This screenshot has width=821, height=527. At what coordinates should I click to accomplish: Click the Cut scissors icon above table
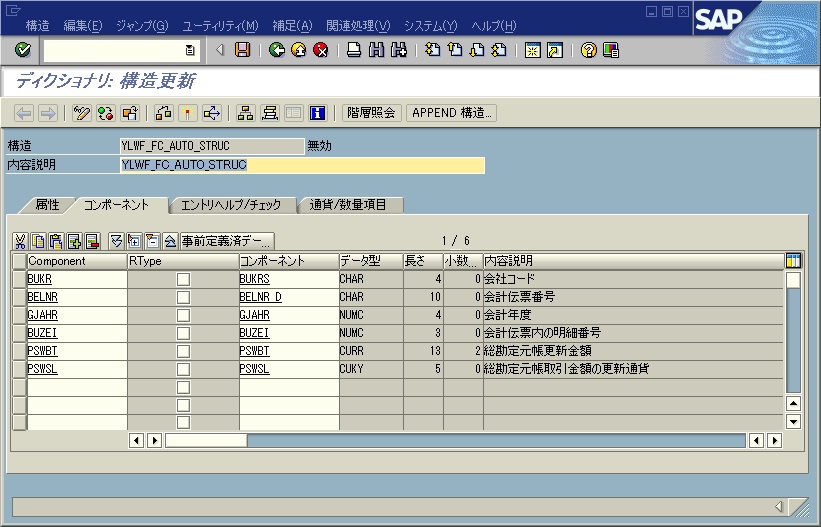click(21, 241)
